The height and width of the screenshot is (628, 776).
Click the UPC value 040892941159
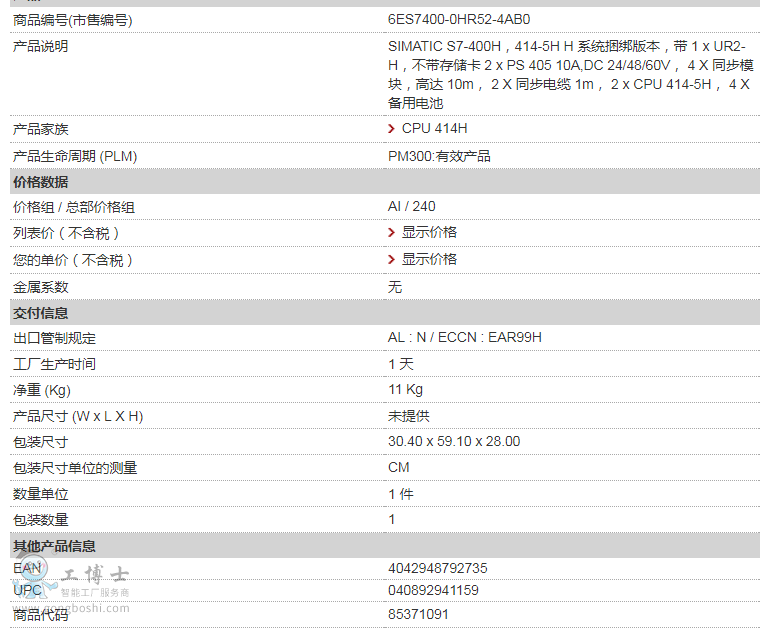coord(433,590)
